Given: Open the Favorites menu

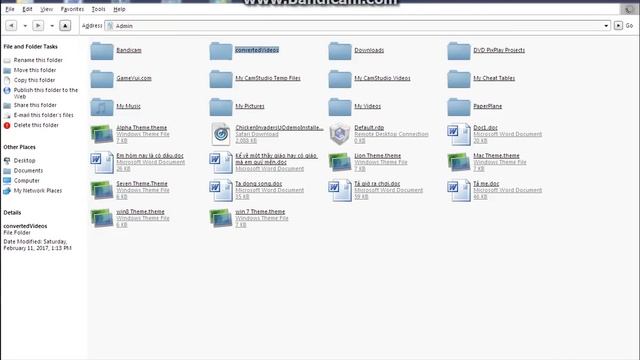Looking at the screenshot, I should [72, 9].
